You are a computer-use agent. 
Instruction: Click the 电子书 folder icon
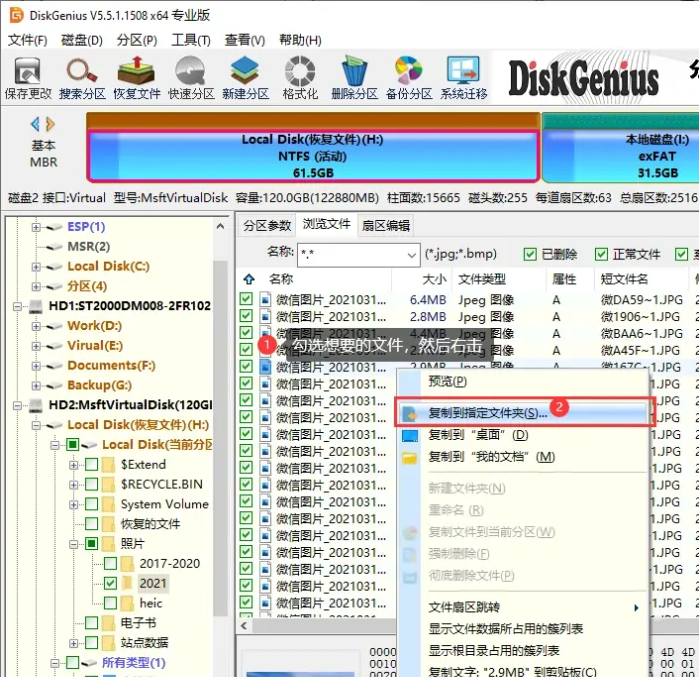pos(108,623)
